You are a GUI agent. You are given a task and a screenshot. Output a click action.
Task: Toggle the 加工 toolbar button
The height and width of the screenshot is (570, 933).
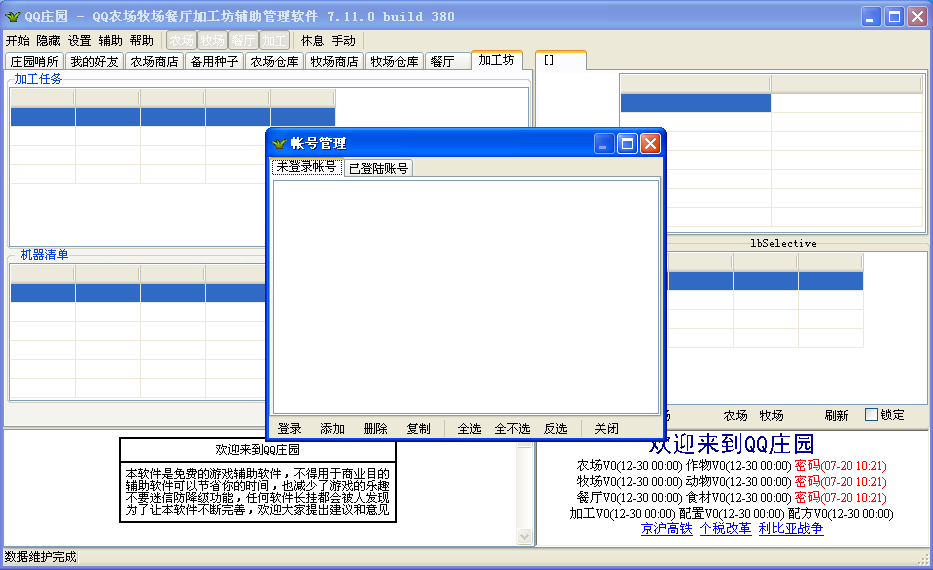click(x=274, y=40)
